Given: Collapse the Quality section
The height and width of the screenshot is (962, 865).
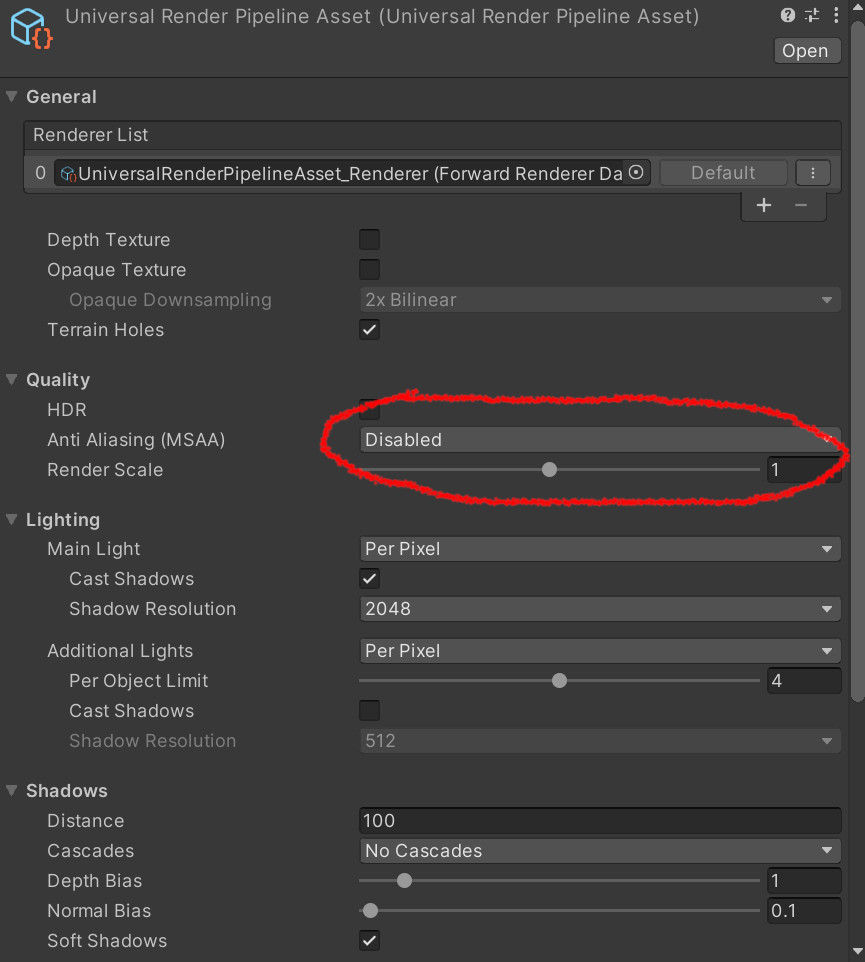Looking at the screenshot, I should tap(12, 379).
